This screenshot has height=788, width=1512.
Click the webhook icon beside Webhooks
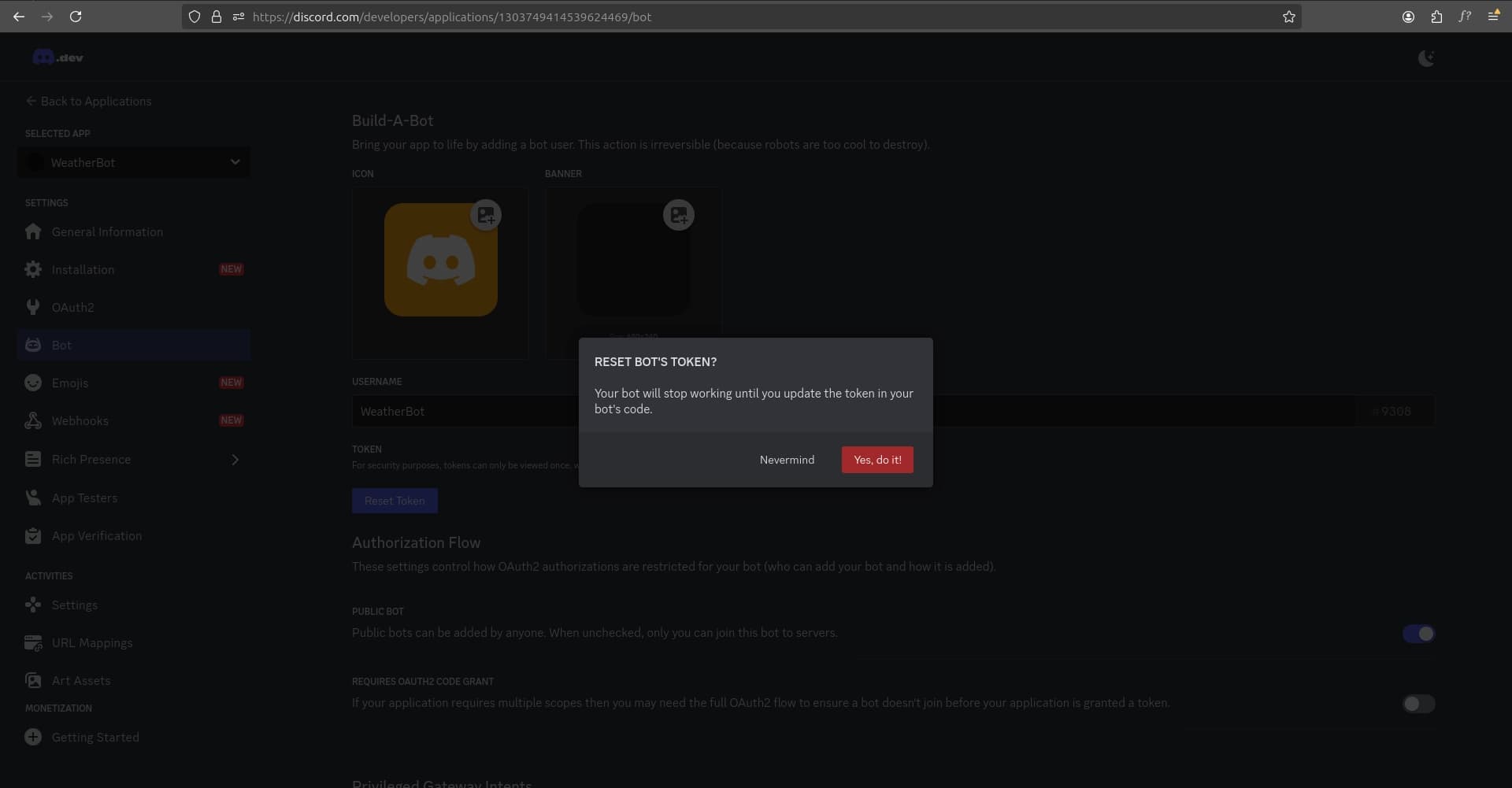(x=33, y=420)
